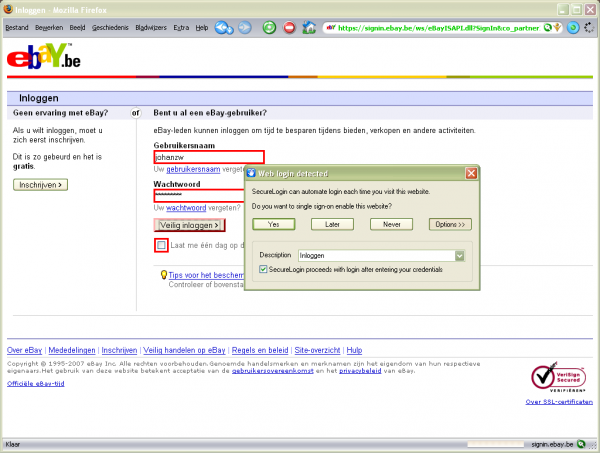Image resolution: width=600 pixels, height=453 pixels.
Task: Open 'Officiële eBay-tijd' link
Action: tap(36, 383)
